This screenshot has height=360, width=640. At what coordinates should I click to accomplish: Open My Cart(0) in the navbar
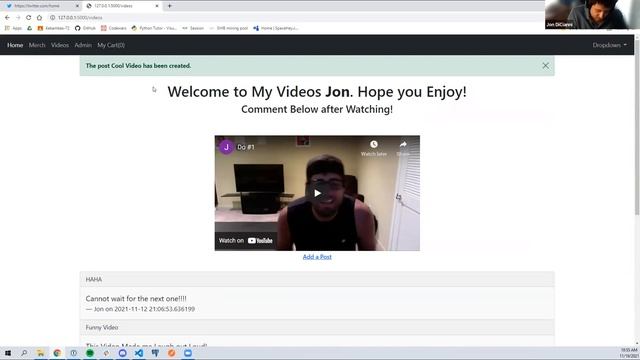tap(111, 45)
